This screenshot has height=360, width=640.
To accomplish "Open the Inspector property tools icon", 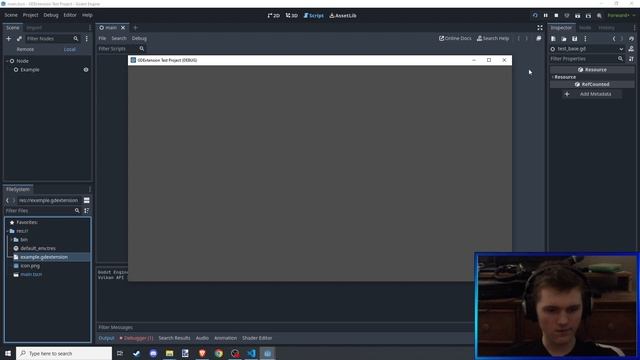I will (x=631, y=59).
